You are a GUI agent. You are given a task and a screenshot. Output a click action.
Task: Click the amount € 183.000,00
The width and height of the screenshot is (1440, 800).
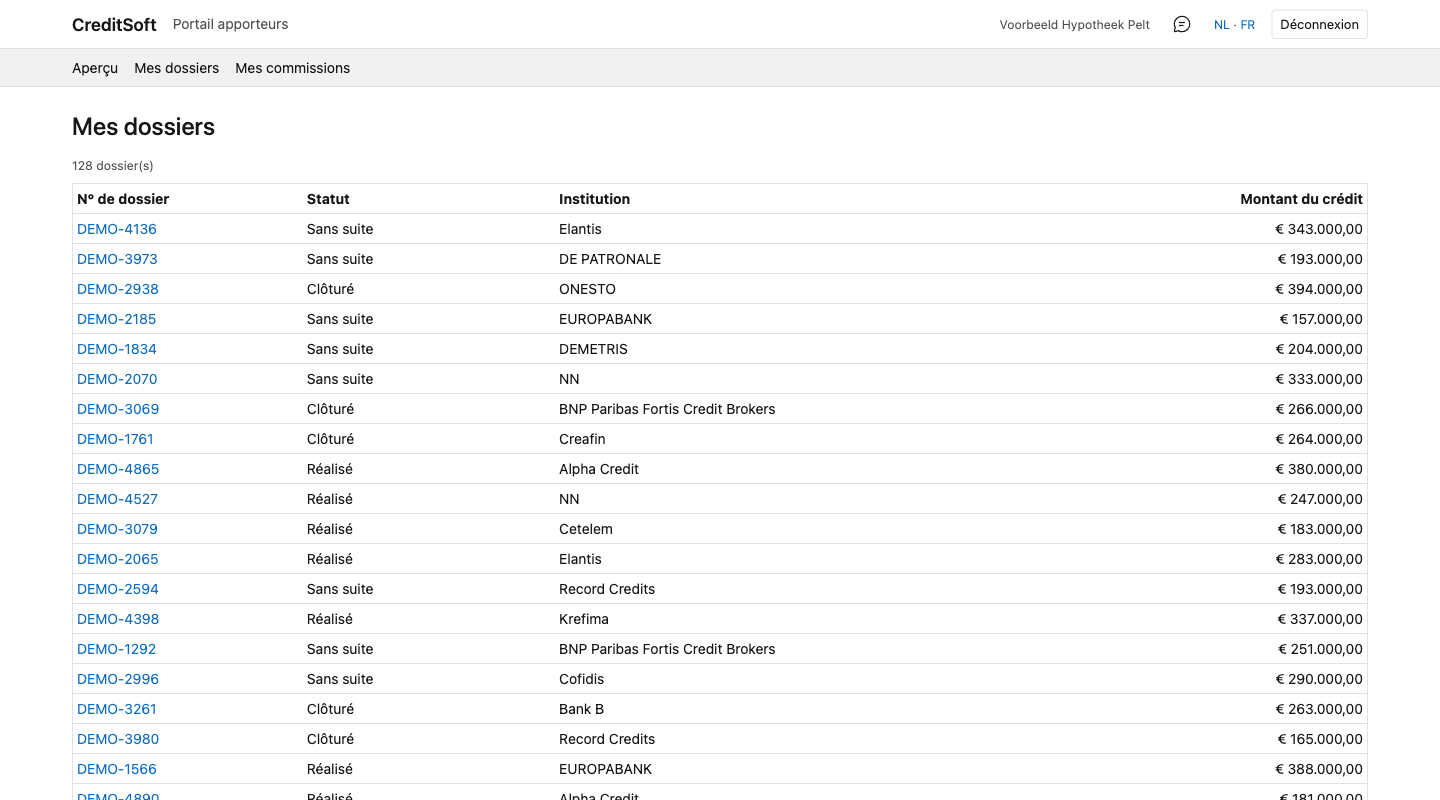[x=1320, y=529]
